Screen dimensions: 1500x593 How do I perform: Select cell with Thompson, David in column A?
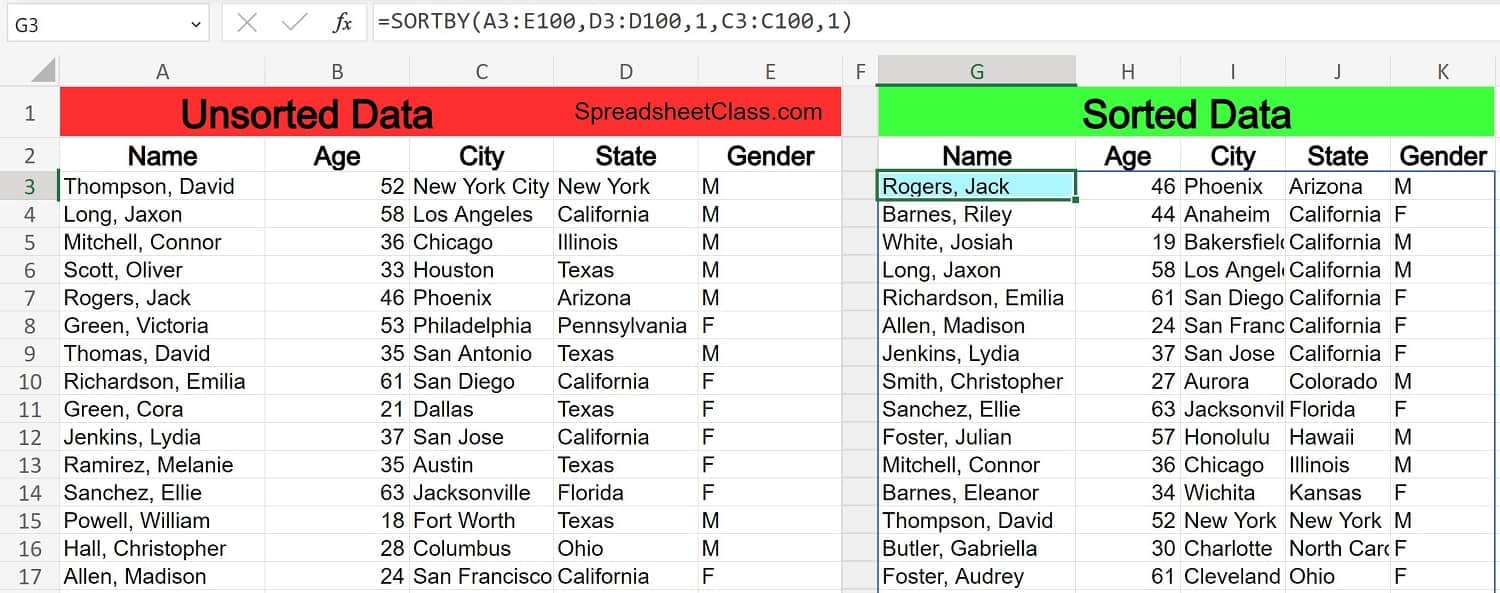(x=162, y=187)
